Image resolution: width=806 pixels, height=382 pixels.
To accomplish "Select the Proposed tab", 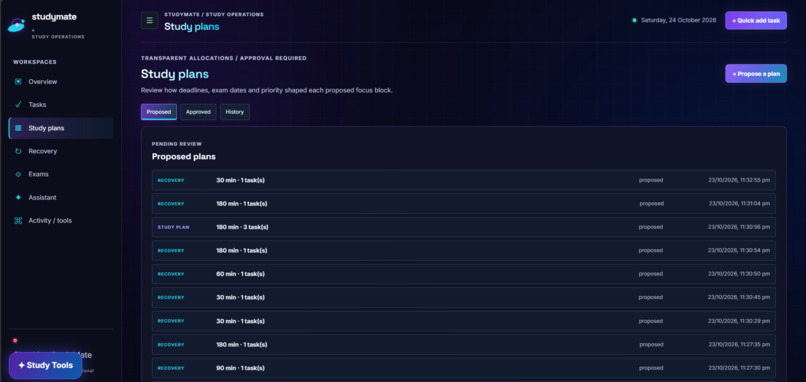I will (159, 112).
